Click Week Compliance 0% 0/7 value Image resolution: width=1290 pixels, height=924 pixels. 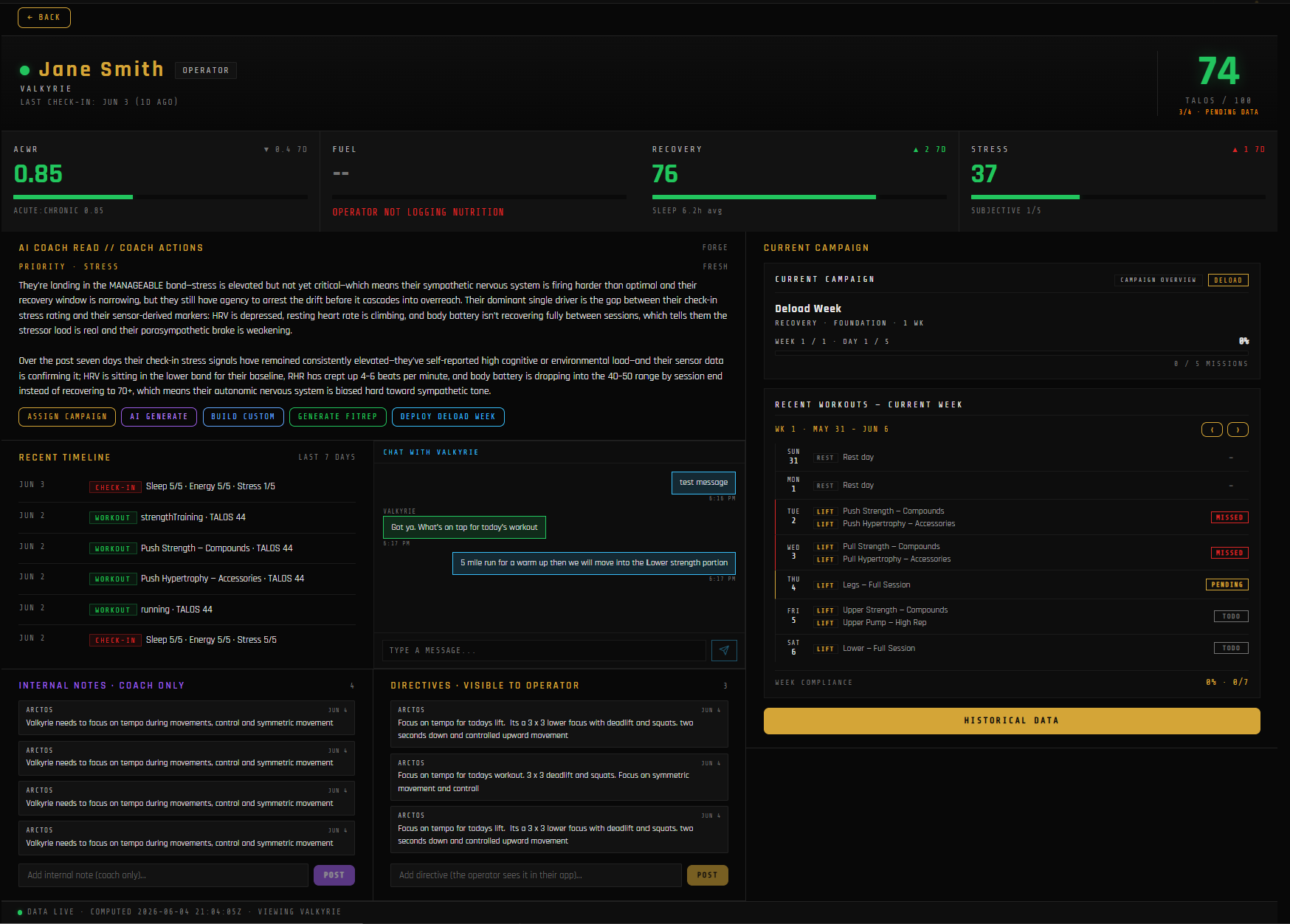tap(1227, 683)
